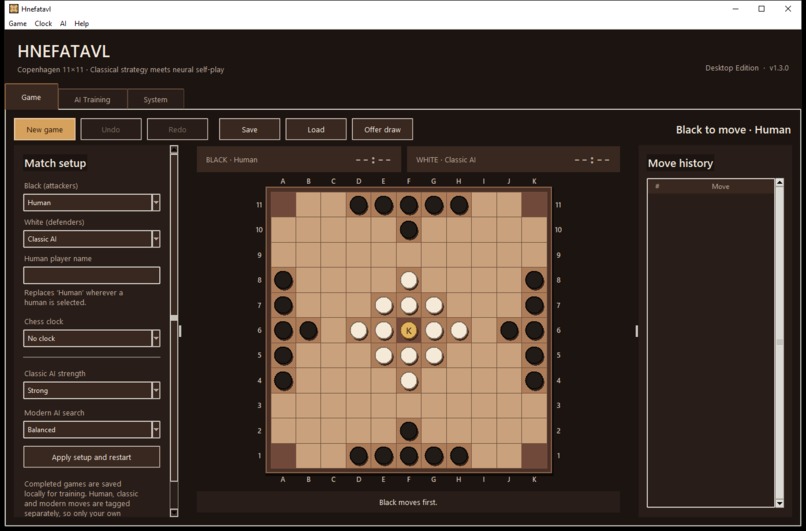Select the white defender on F4
806x531 pixels.
pos(409,381)
